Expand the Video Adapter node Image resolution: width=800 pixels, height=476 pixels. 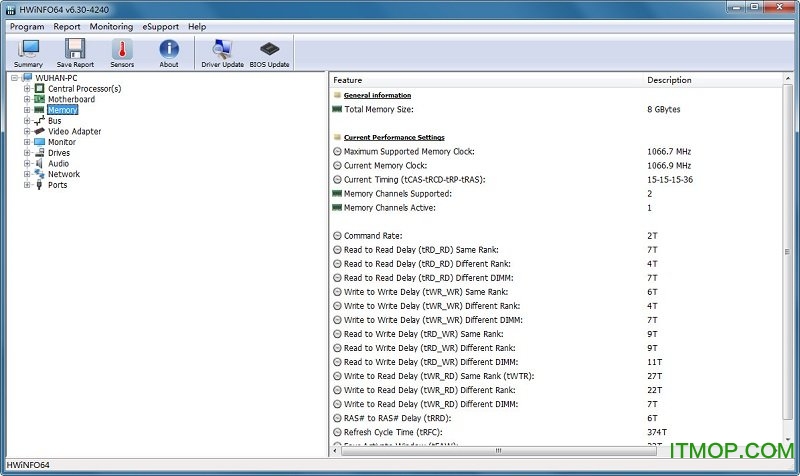click(x=27, y=132)
